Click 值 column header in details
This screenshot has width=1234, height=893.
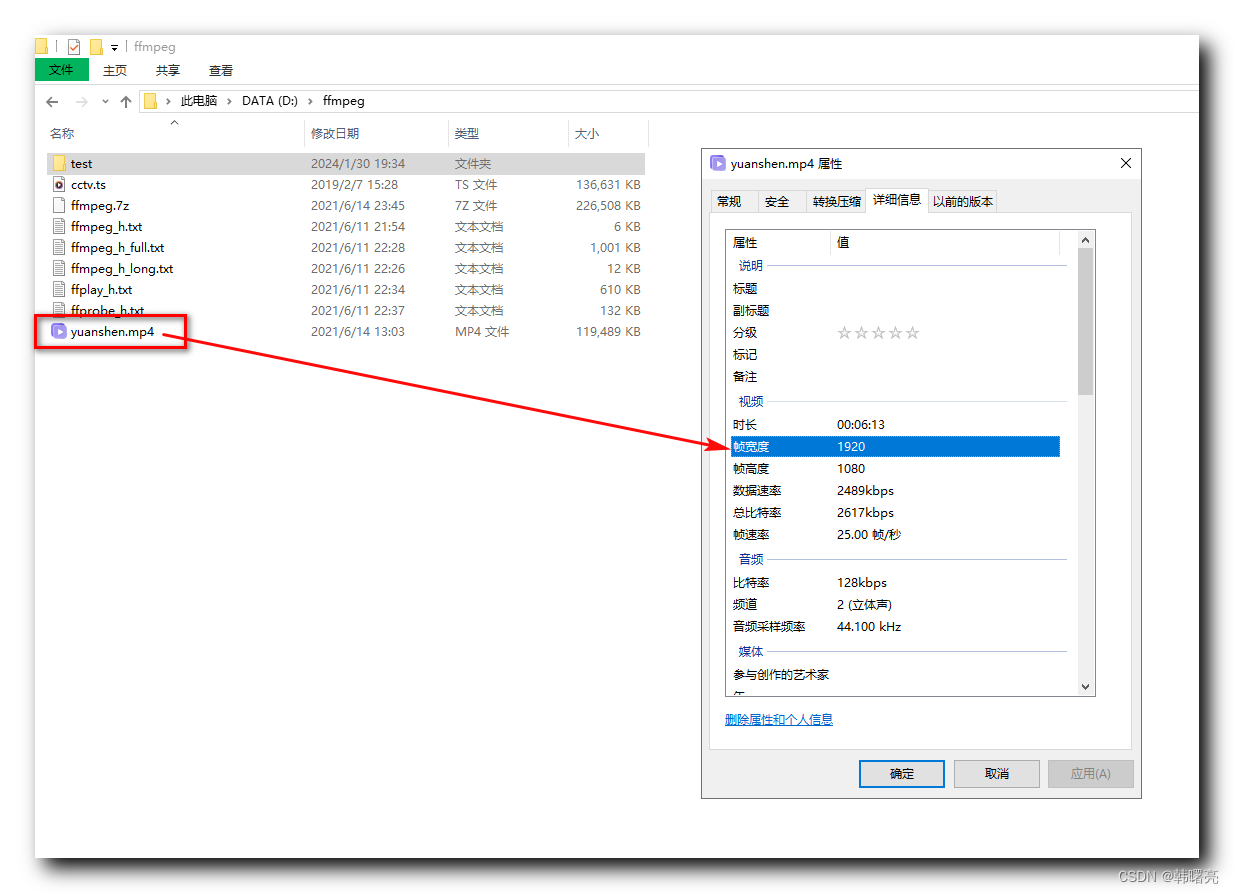(945, 243)
